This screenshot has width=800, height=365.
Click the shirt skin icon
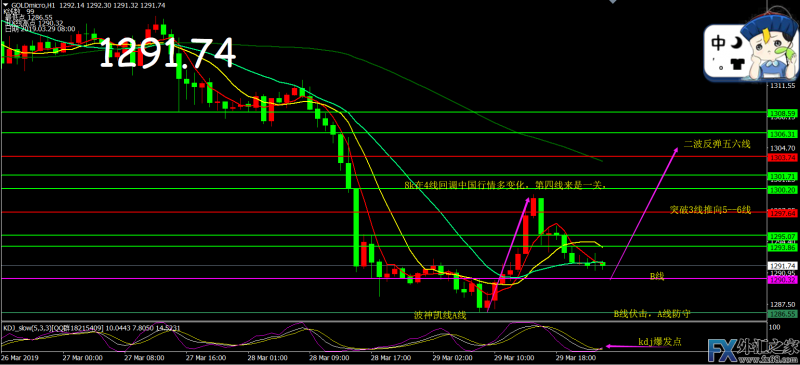pos(737,64)
